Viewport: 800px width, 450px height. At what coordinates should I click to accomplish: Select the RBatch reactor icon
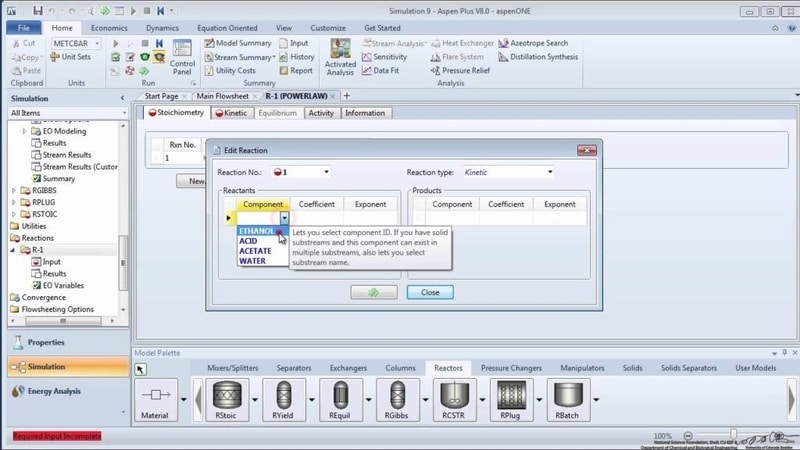pos(568,400)
